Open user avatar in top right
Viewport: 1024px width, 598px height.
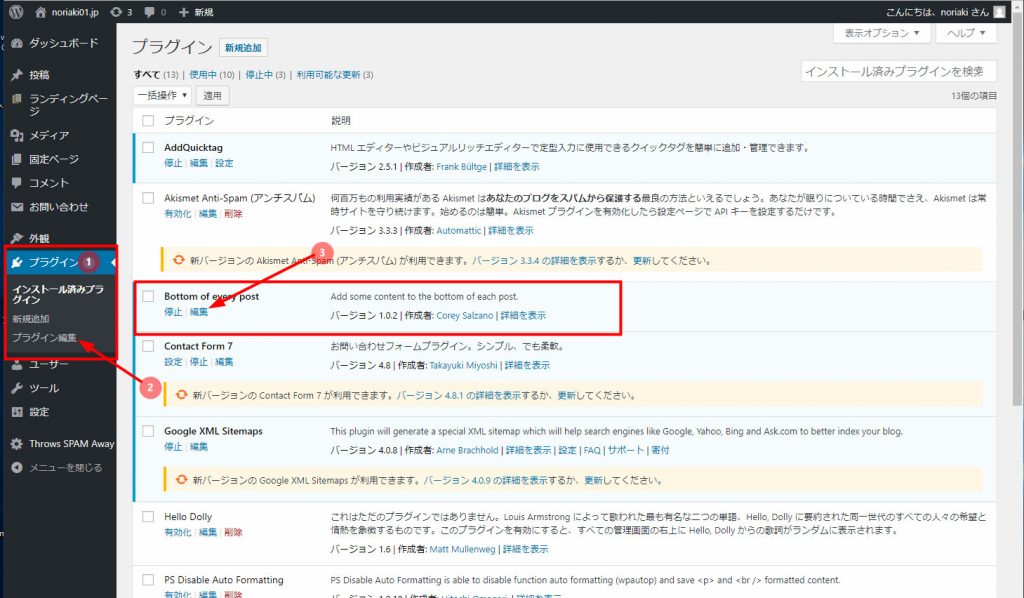pos(999,12)
